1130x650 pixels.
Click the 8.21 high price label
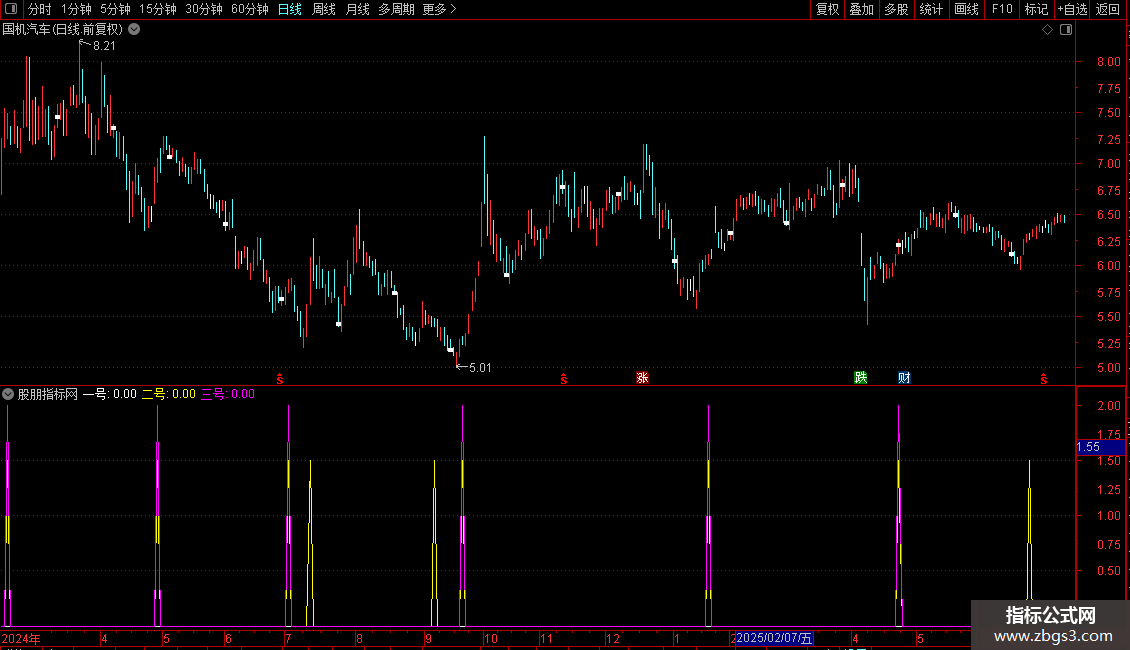point(104,46)
